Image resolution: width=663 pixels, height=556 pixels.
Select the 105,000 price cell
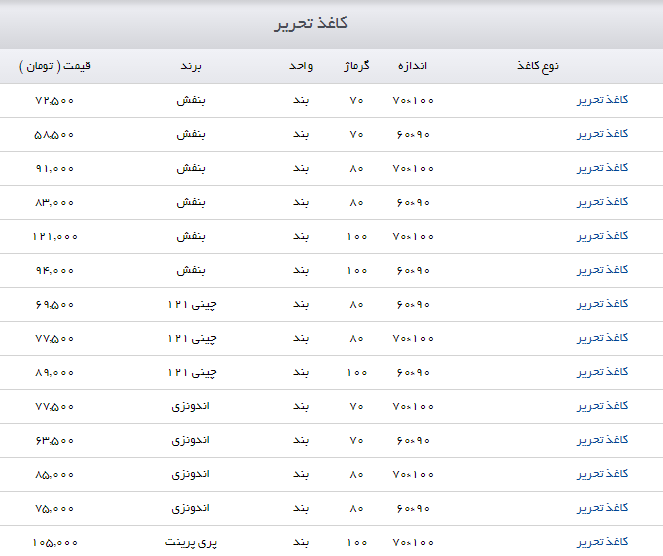tap(55, 542)
